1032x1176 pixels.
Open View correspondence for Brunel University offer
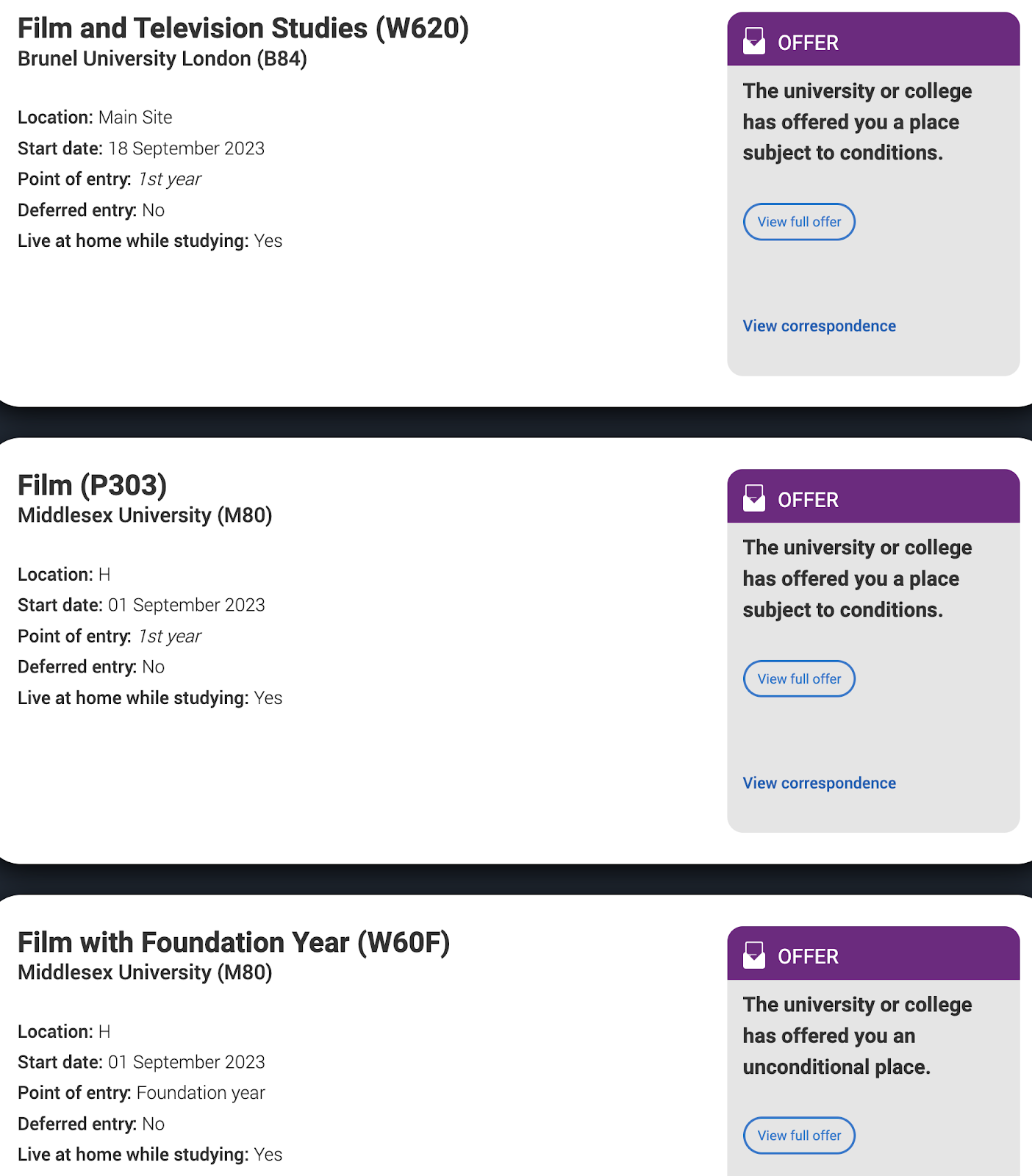[819, 326]
